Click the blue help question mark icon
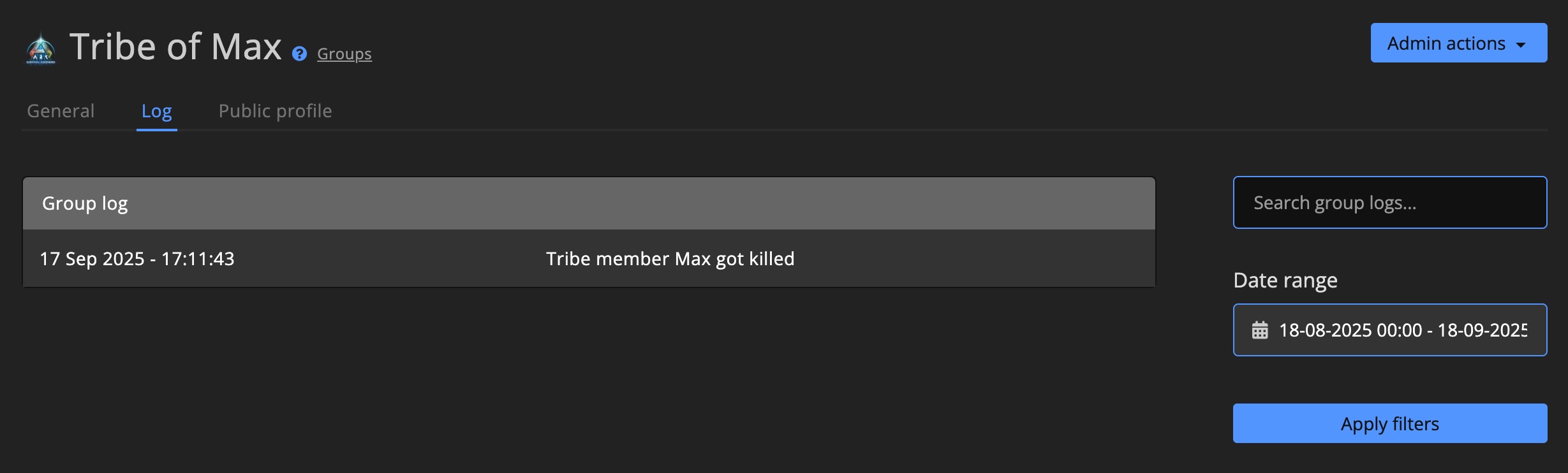 (x=299, y=54)
